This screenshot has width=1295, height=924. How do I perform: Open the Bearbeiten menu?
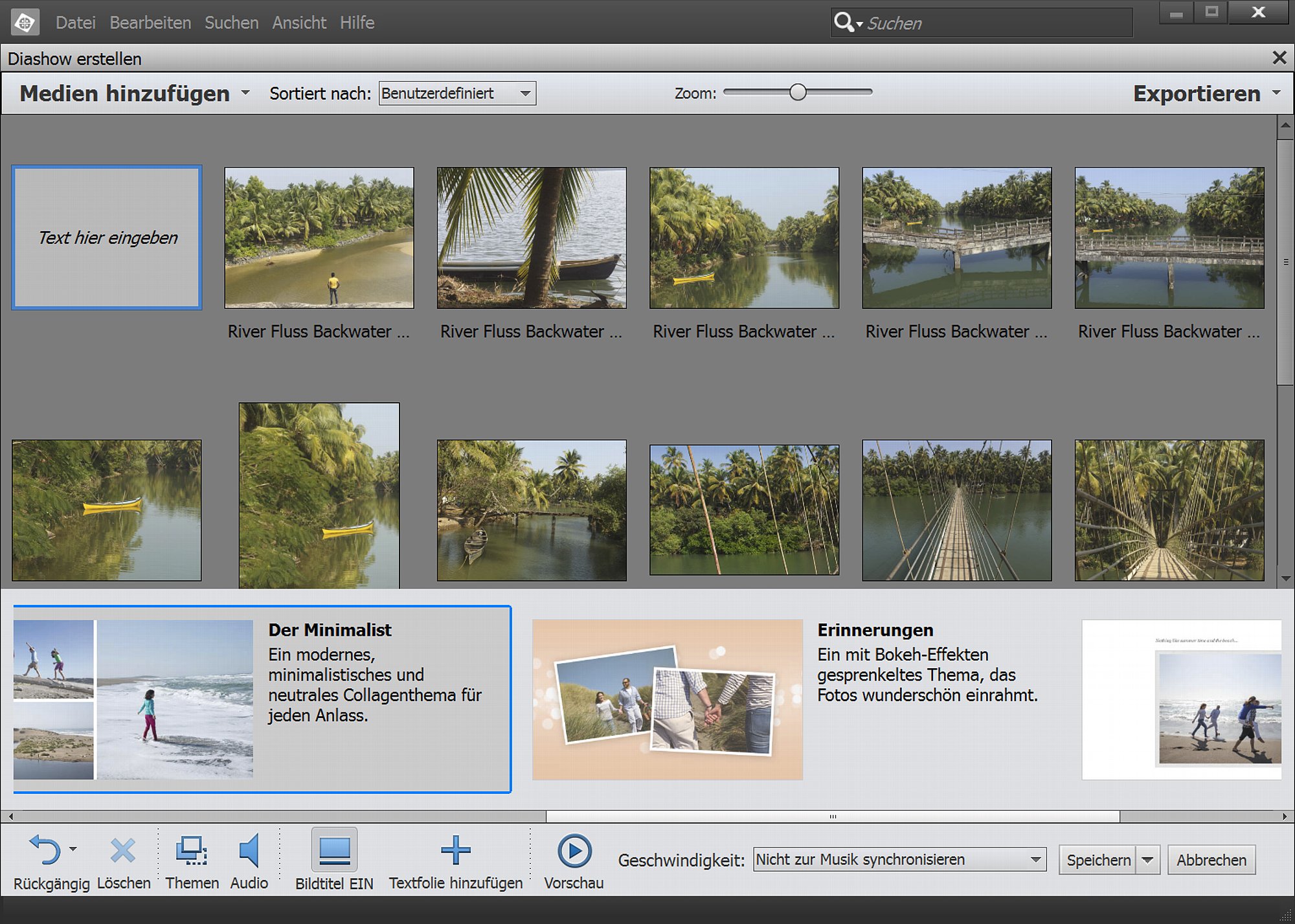150,23
